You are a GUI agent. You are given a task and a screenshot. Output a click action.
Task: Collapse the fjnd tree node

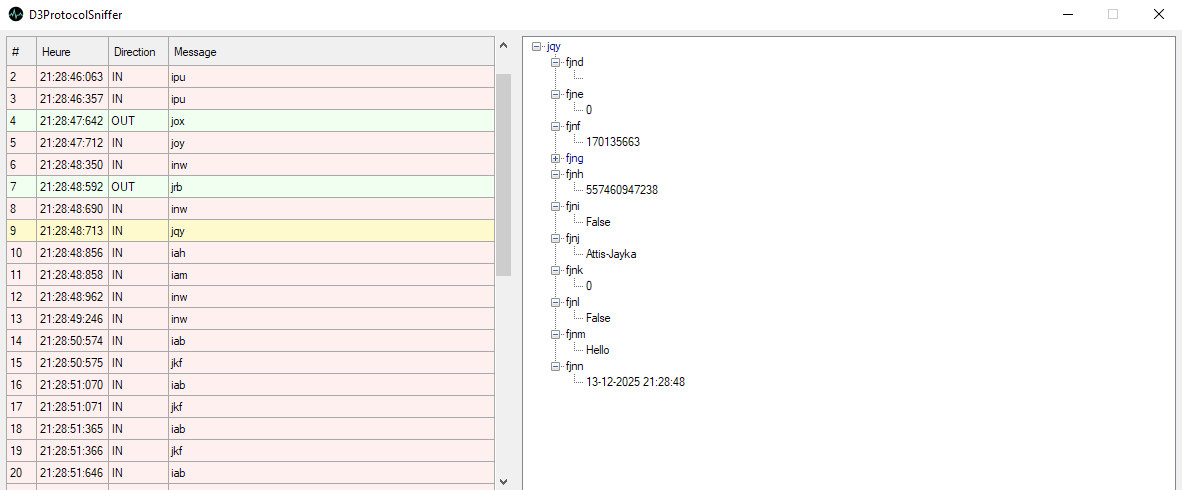[x=556, y=62]
